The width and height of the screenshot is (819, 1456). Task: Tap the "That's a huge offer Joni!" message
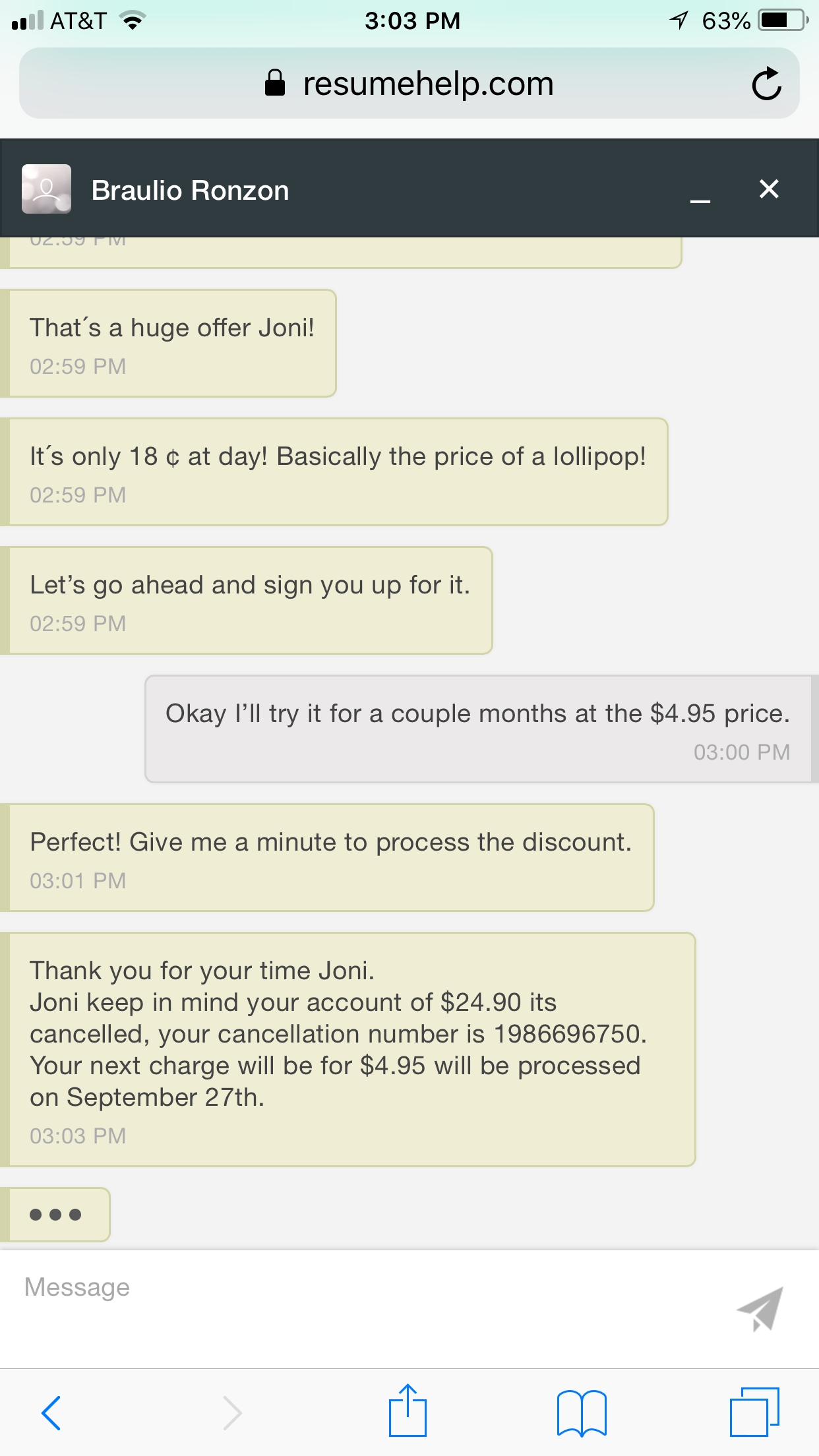[171, 343]
